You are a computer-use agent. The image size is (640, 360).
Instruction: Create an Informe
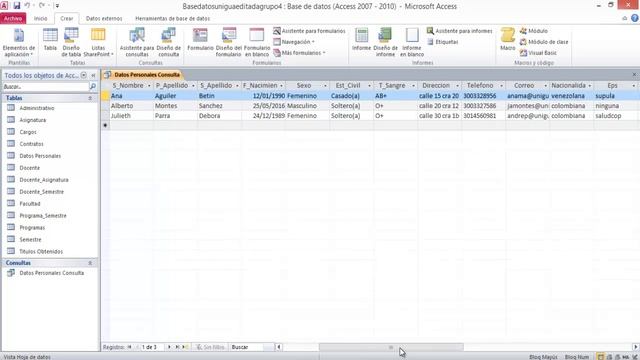(362, 40)
